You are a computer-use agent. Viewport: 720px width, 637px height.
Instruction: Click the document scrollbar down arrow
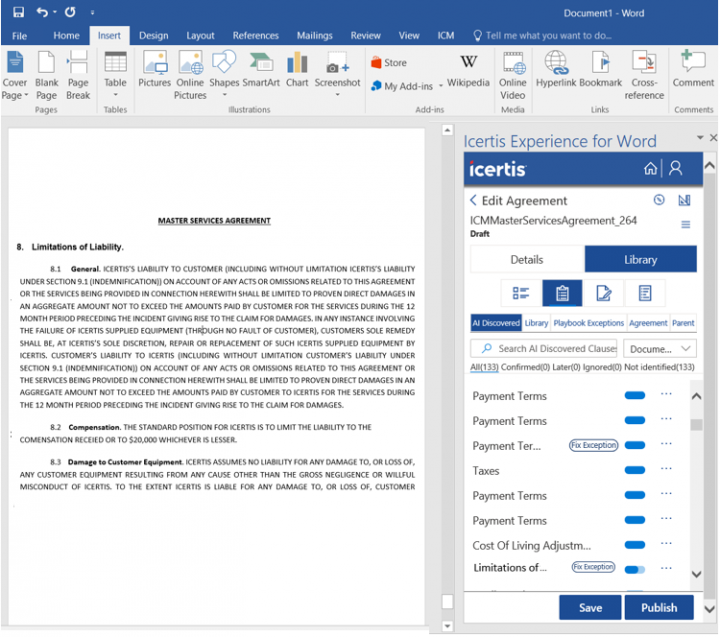click(447, 626)
